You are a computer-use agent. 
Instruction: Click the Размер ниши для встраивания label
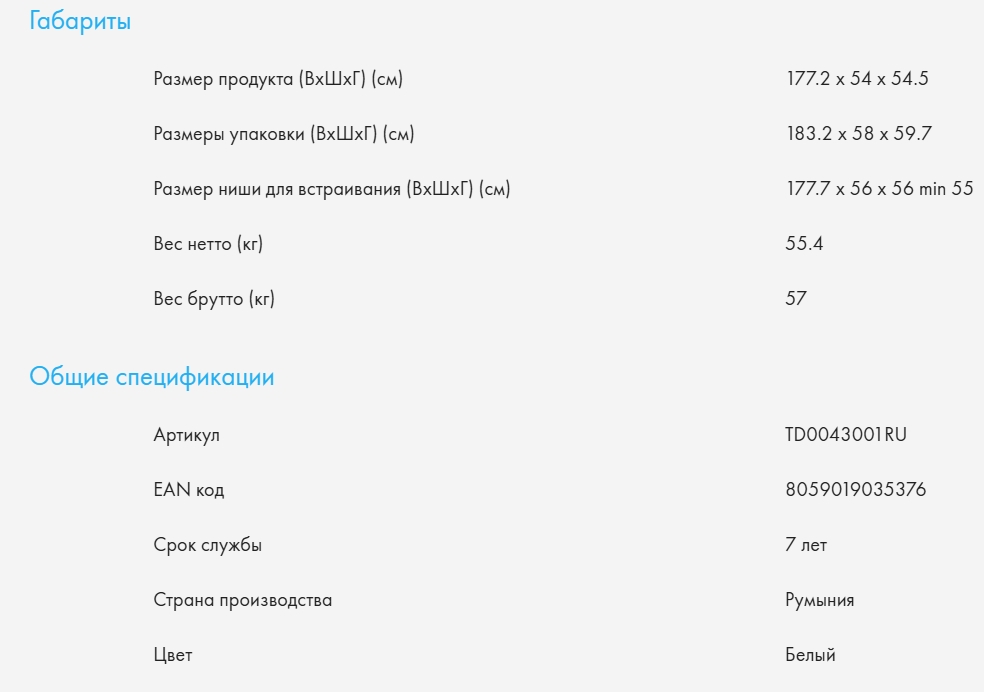[x=332, y=189]
